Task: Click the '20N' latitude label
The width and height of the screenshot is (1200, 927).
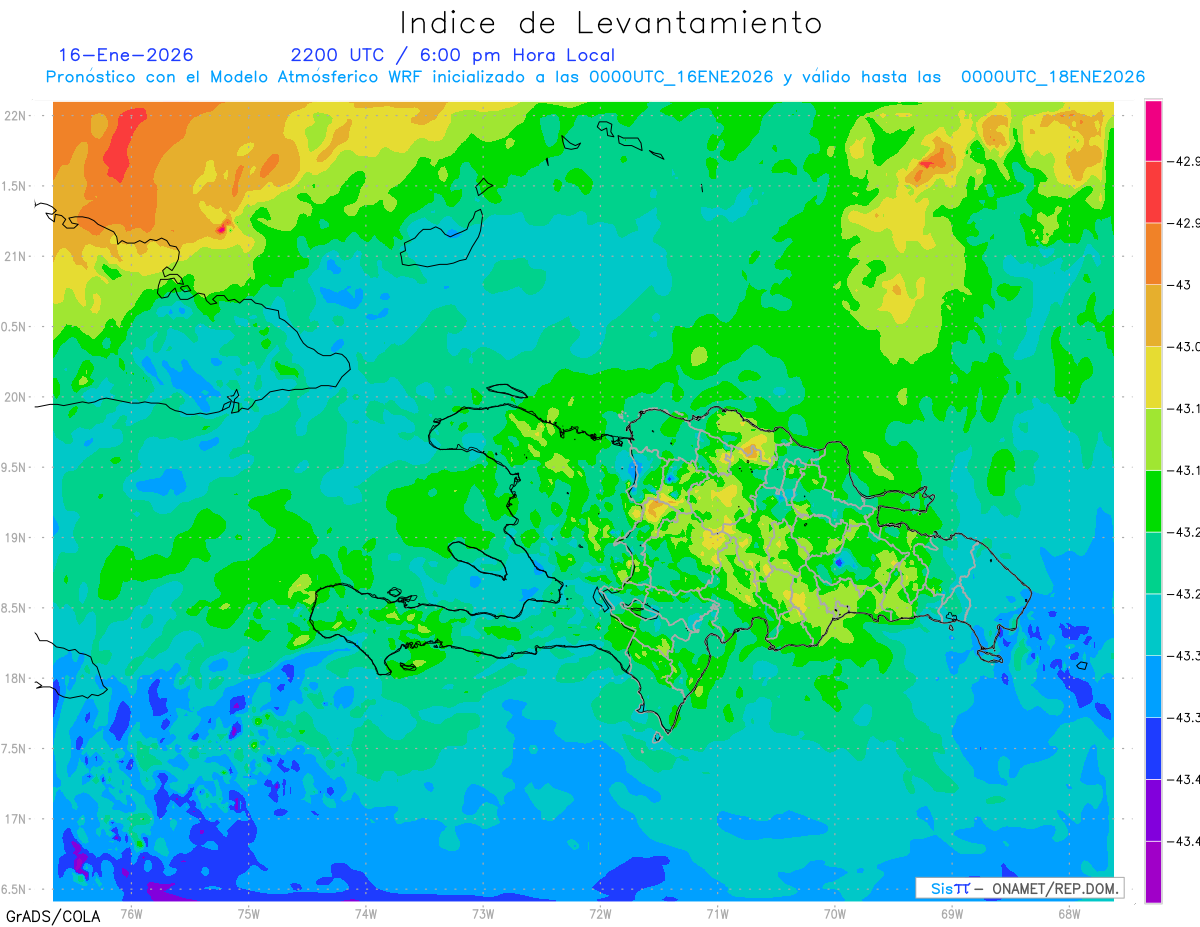Action: (16, 397)
